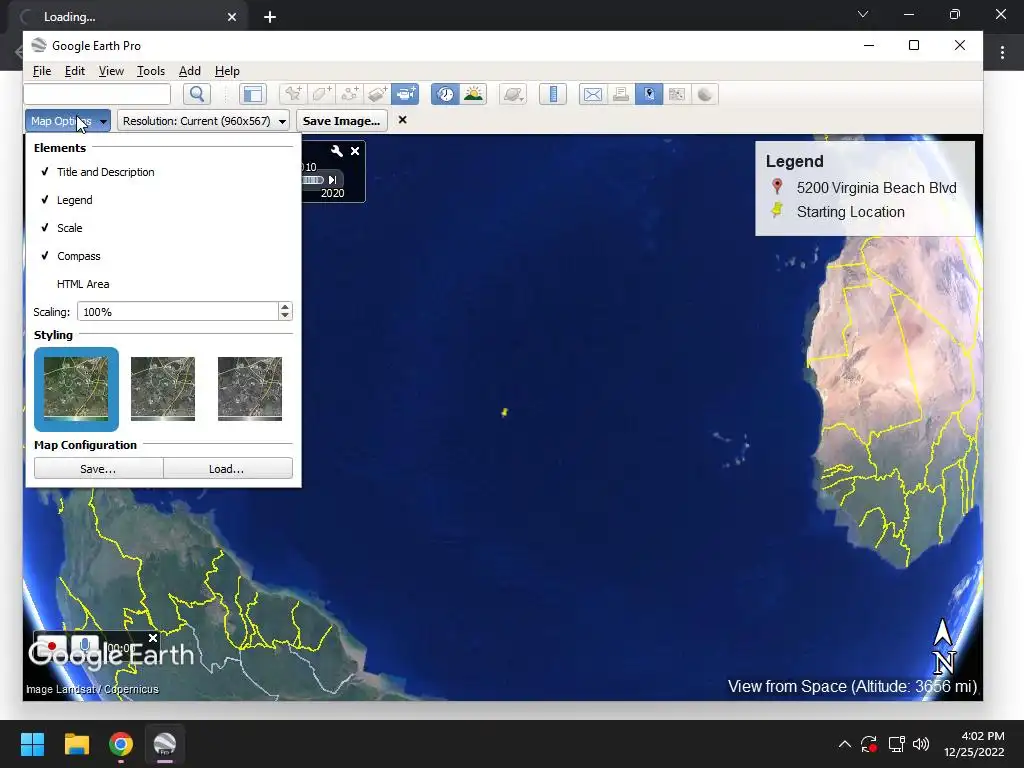Show hidden system tray icons
1024x768 pixels.
click(844, 744)
